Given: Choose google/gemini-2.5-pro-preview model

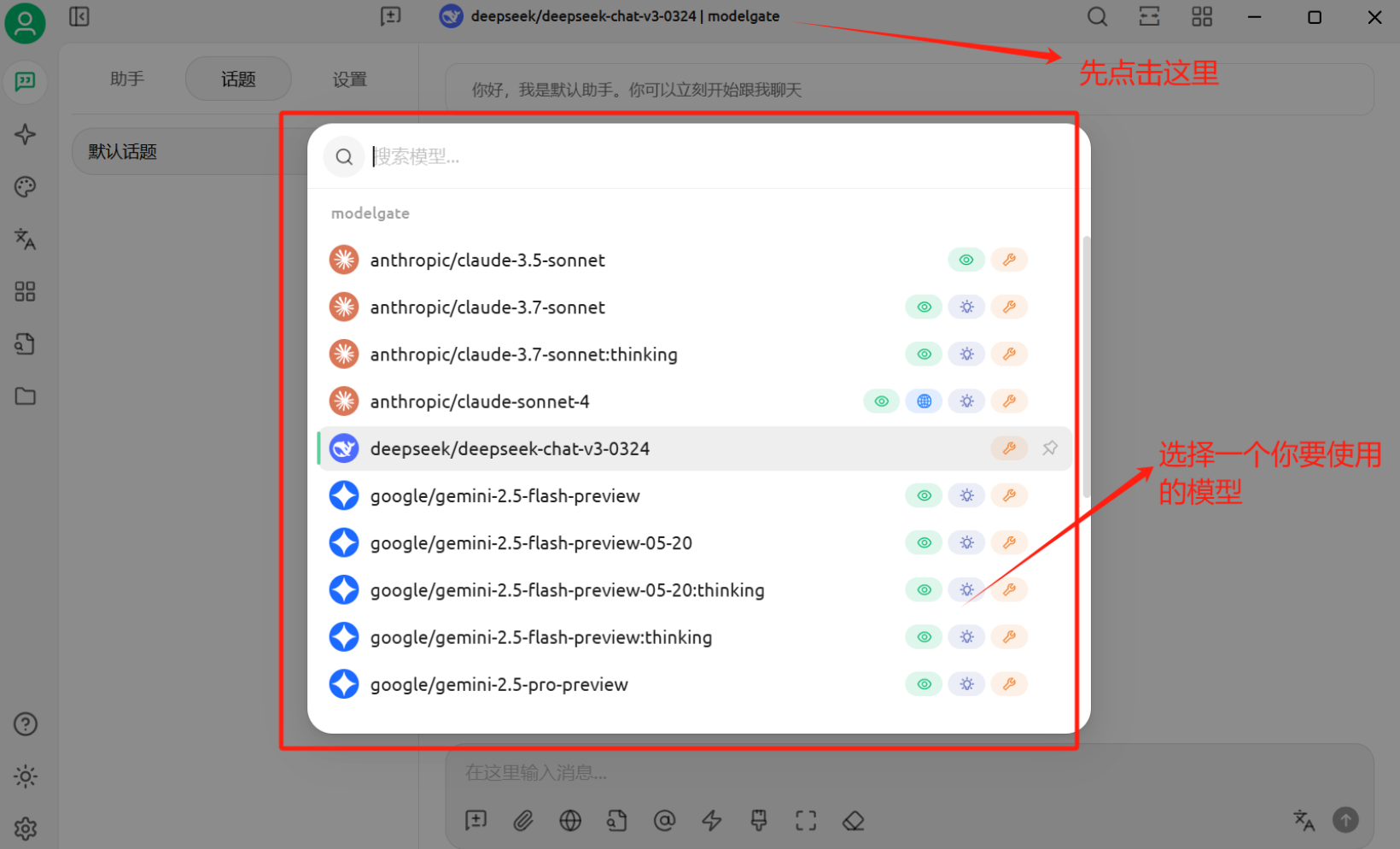Looking at the screenshot, I should (499, 684).
